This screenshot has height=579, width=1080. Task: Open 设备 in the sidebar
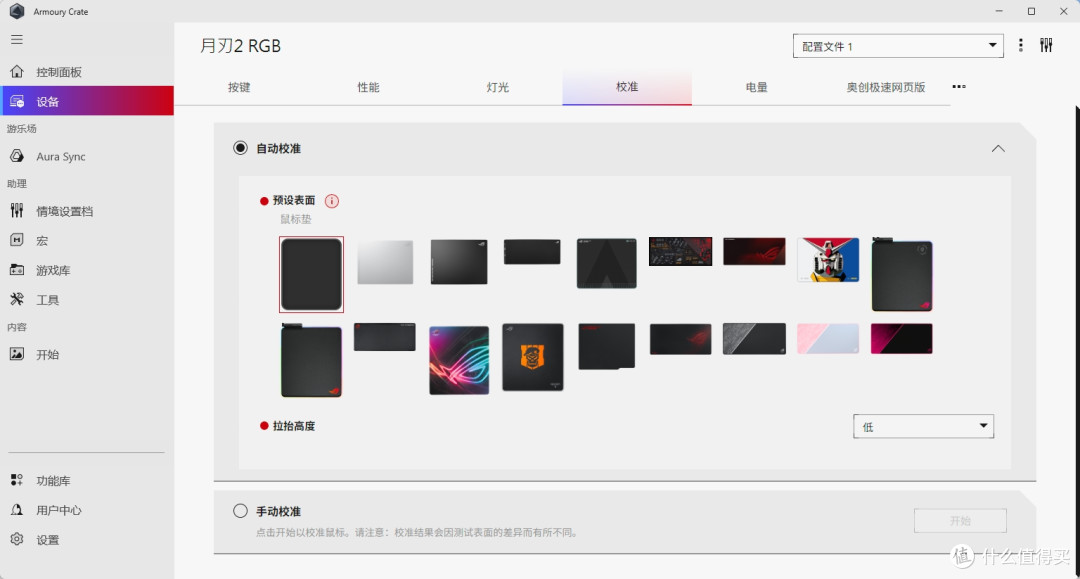pyautogui.click(x=87, y=101)
